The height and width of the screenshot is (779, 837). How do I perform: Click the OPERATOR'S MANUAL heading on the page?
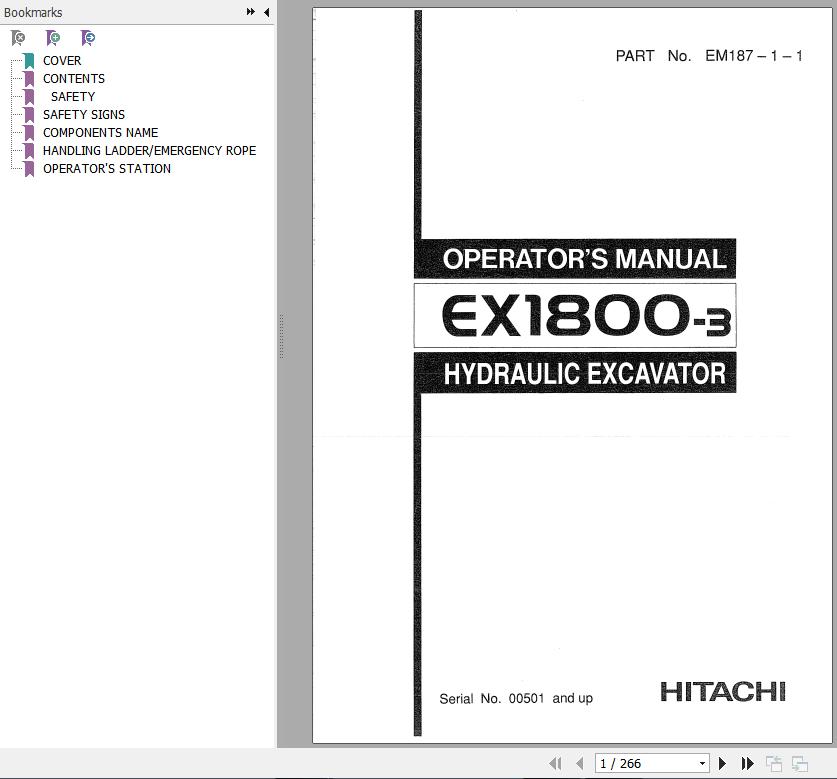click(x=584, y=259)
